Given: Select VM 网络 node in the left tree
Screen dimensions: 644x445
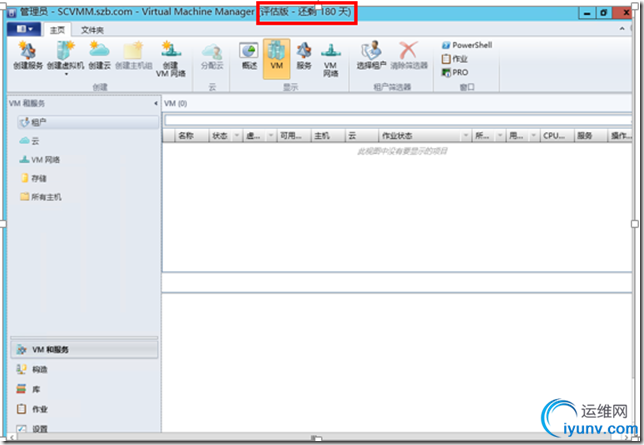Looking at the screenshot, I should coord(39,160).
